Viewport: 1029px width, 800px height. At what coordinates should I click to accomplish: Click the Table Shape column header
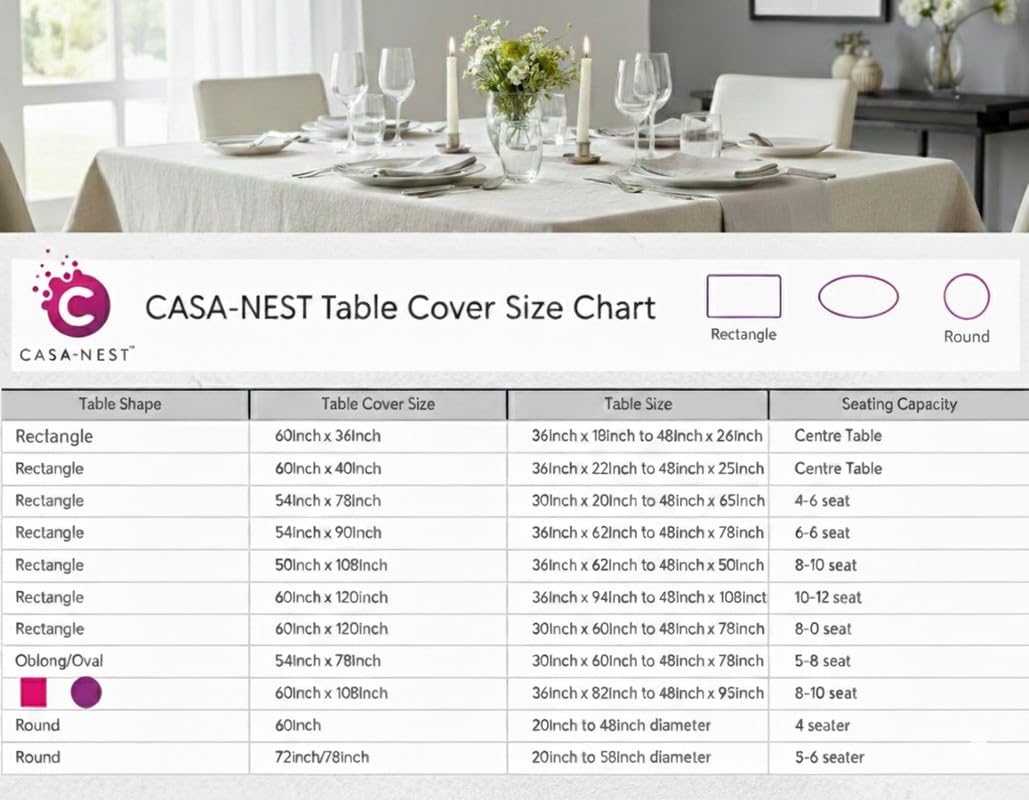tap(120, 404)
